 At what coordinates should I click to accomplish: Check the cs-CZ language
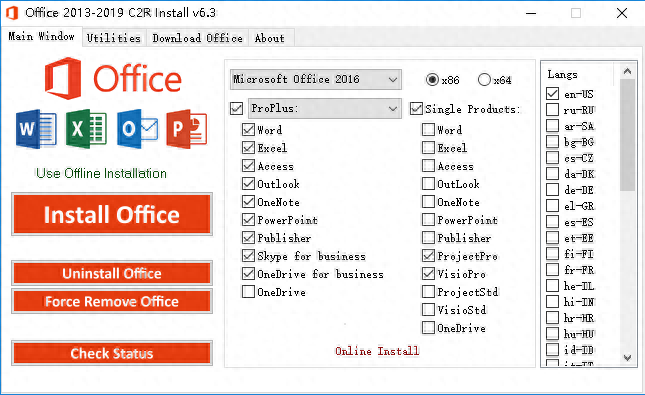pyautogui.click(x=552, y=158)
